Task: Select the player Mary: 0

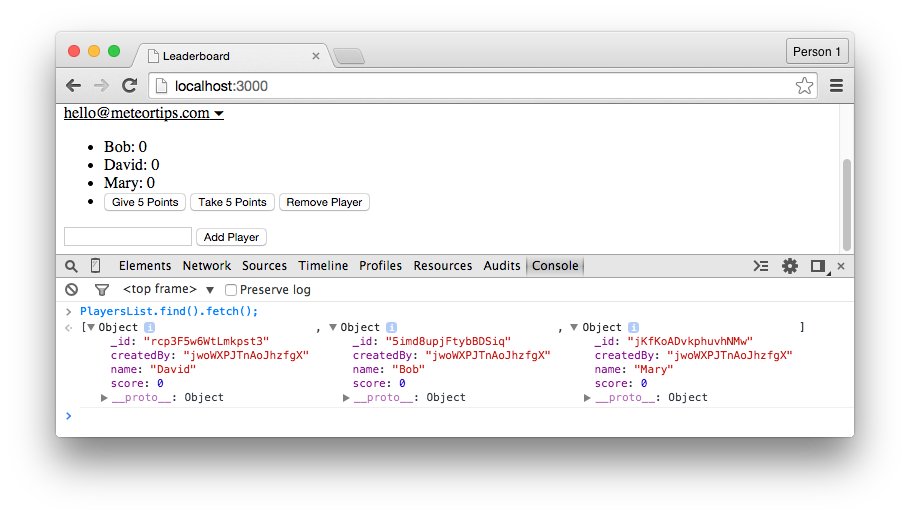Action: (x=129, y=183)
